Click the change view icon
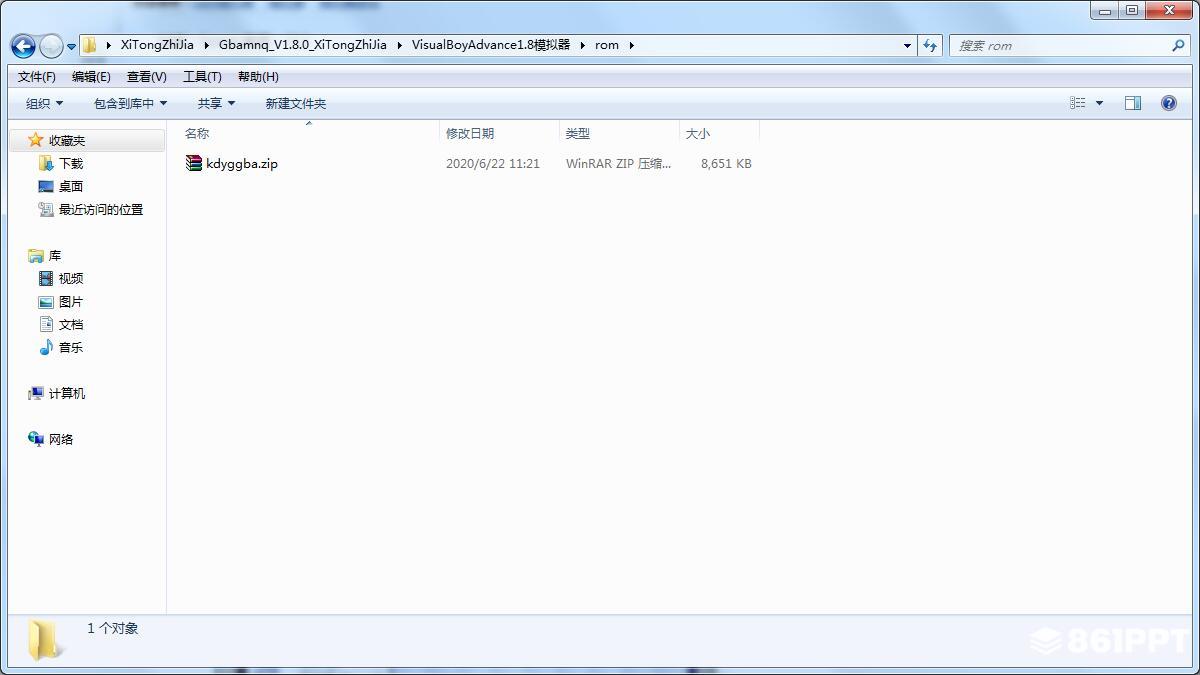The height and width of the screenshot is (675, 1200). click(1078, 103)
